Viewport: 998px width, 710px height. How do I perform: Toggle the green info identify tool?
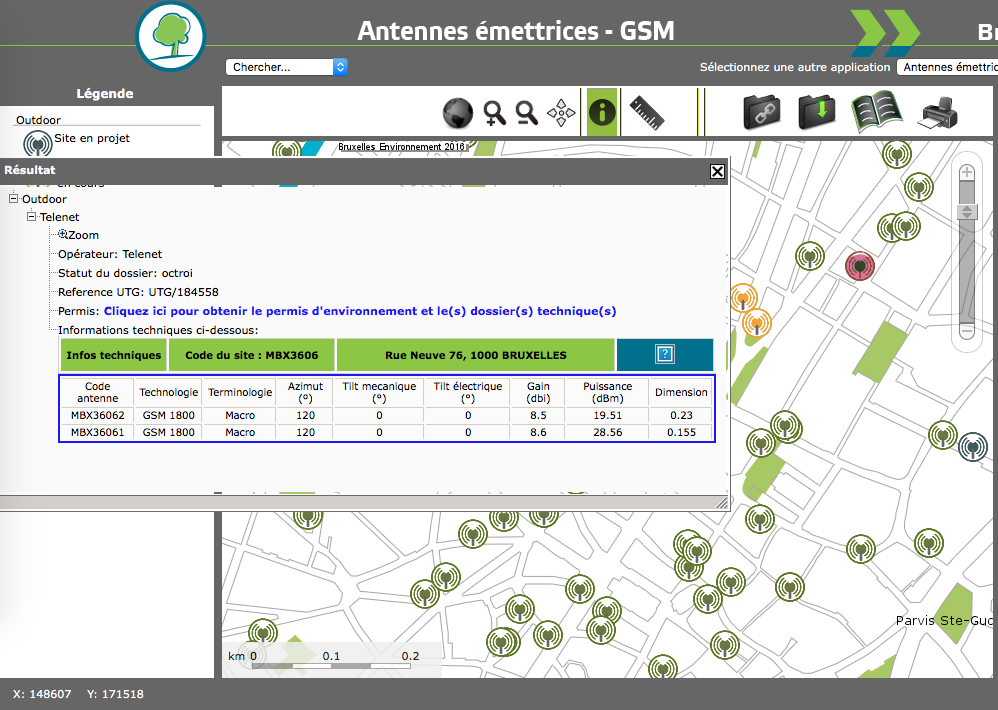602,113
